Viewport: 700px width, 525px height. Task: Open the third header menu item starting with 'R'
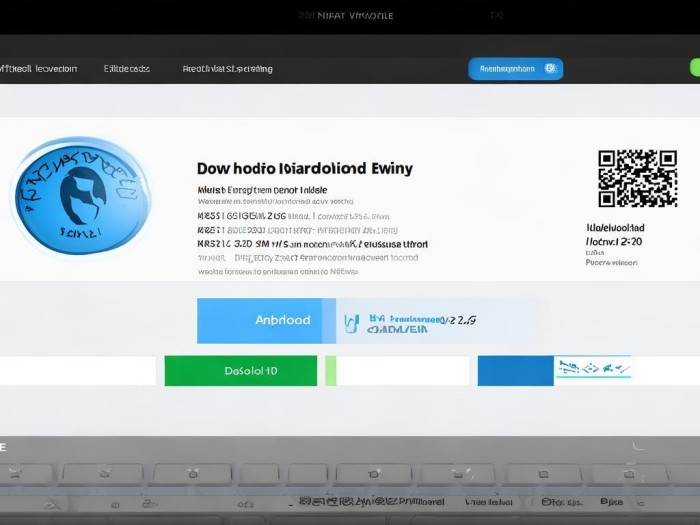(227, 69)
